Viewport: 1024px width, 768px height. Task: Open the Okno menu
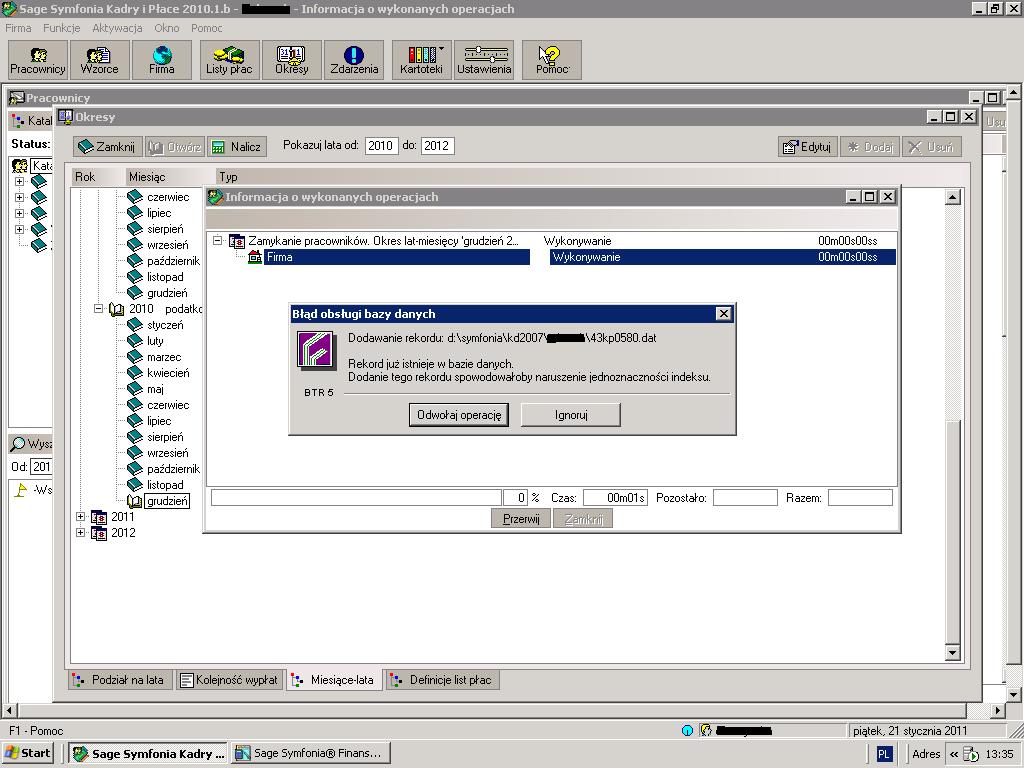(167, 28)
